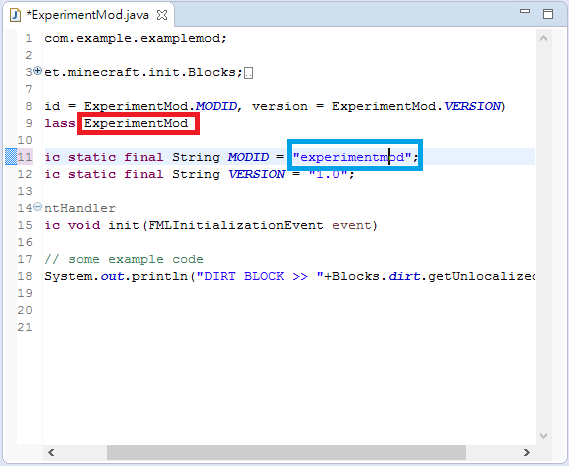Minimize the editor panel
569x466 pixels.
[525, 11]
